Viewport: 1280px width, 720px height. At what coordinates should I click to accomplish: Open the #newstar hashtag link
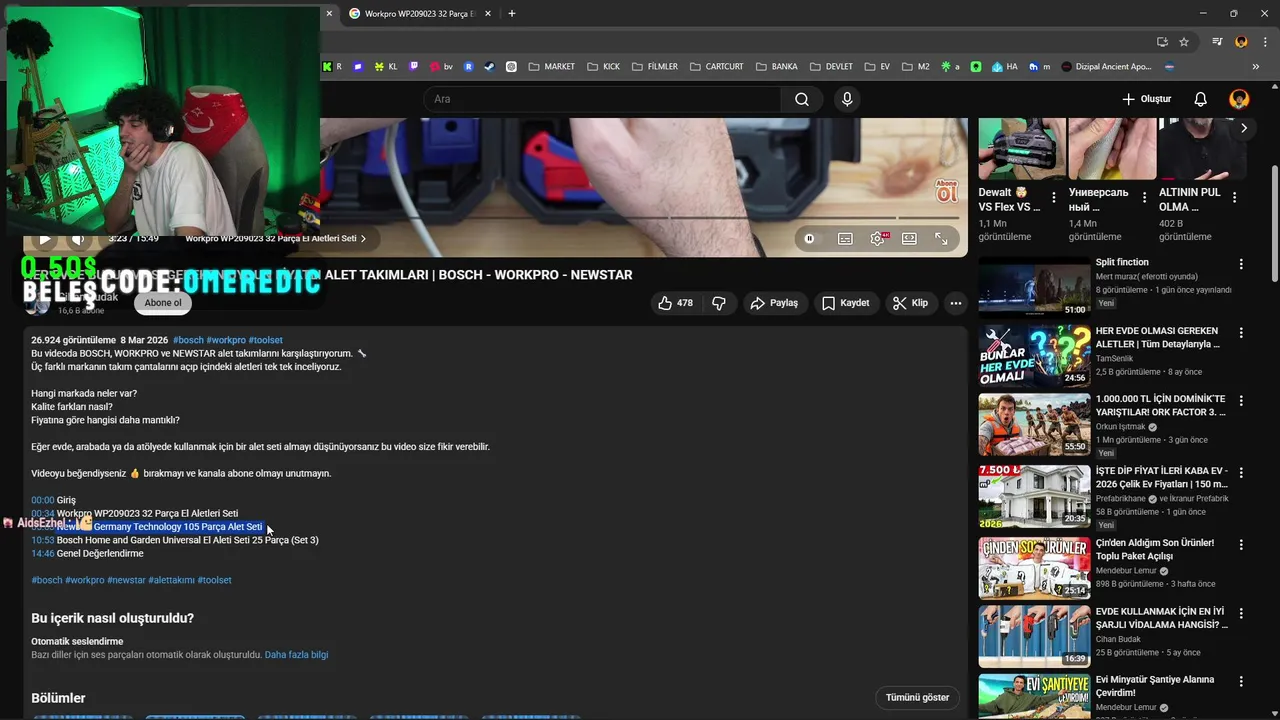126,580
